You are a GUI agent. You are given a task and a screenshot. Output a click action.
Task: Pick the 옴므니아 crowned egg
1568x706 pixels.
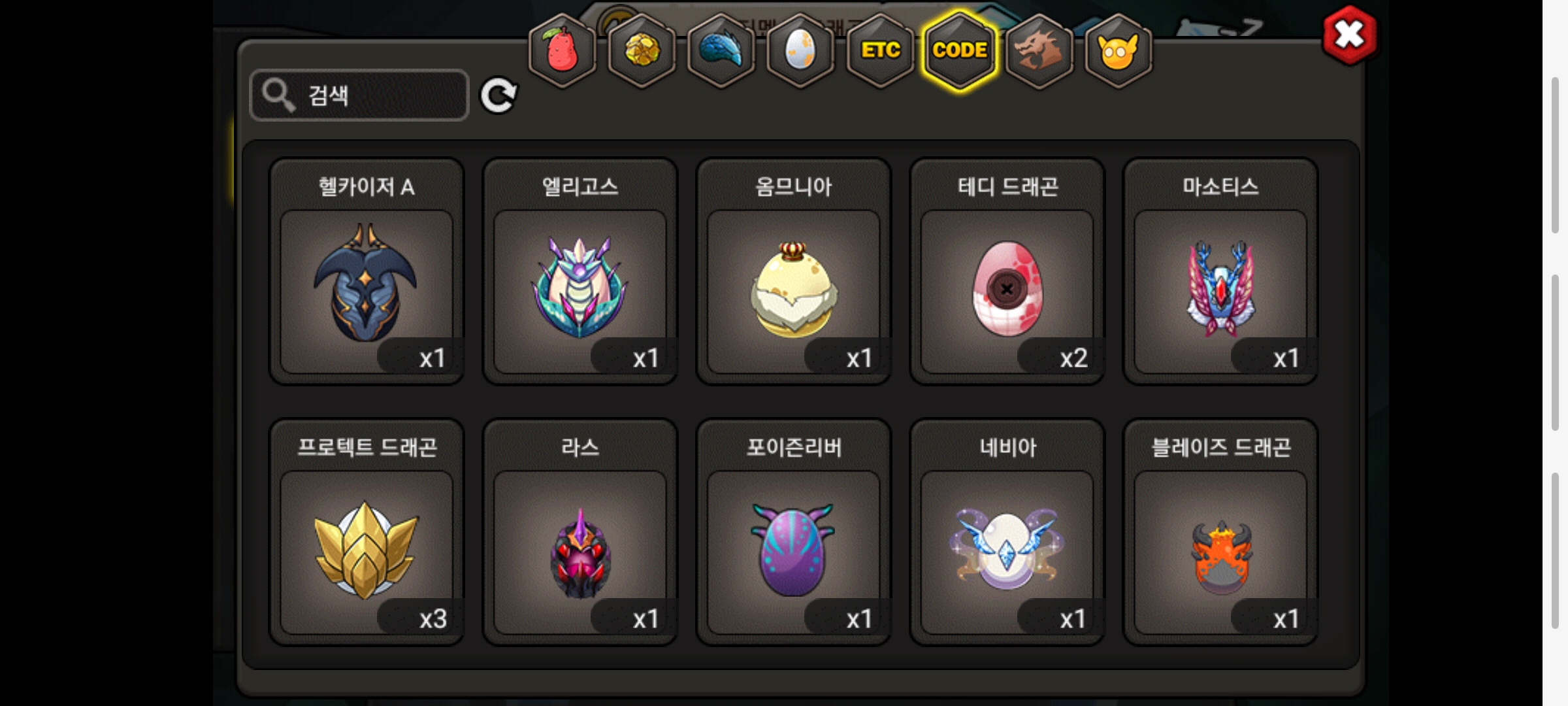[794, 271]
